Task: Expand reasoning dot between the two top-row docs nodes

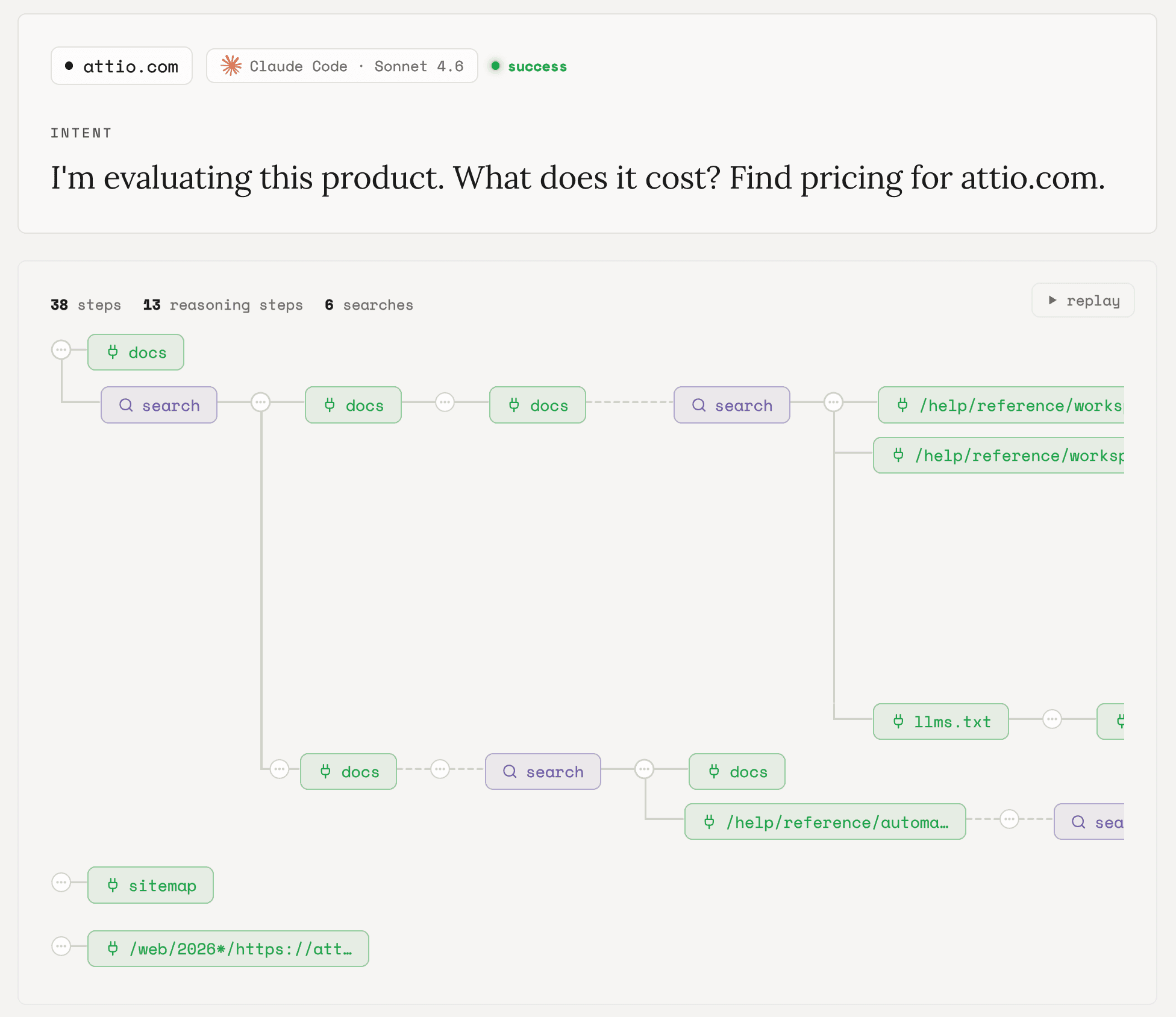Action: pyautogui.click(x=445, y=402)
